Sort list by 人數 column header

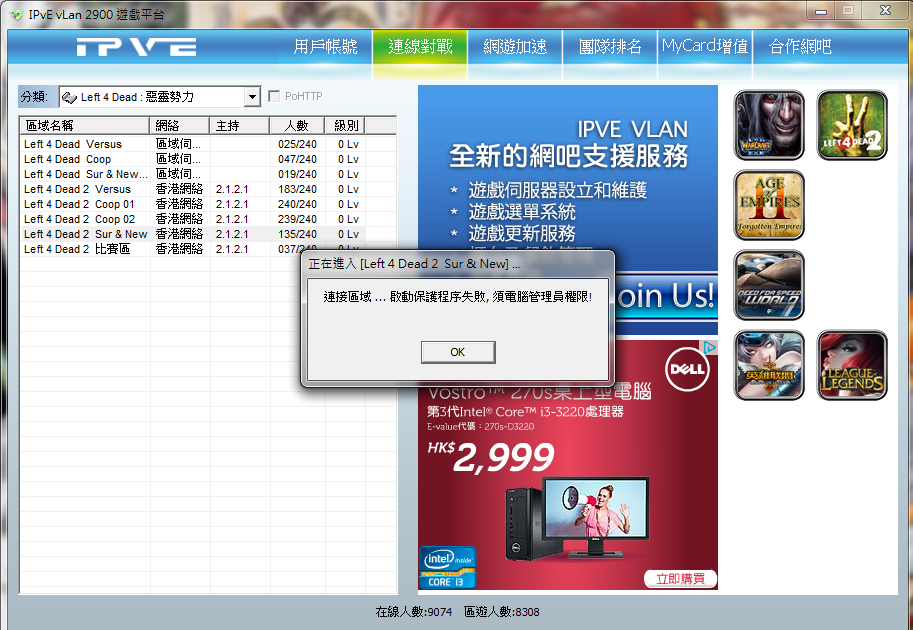(297, 125)
